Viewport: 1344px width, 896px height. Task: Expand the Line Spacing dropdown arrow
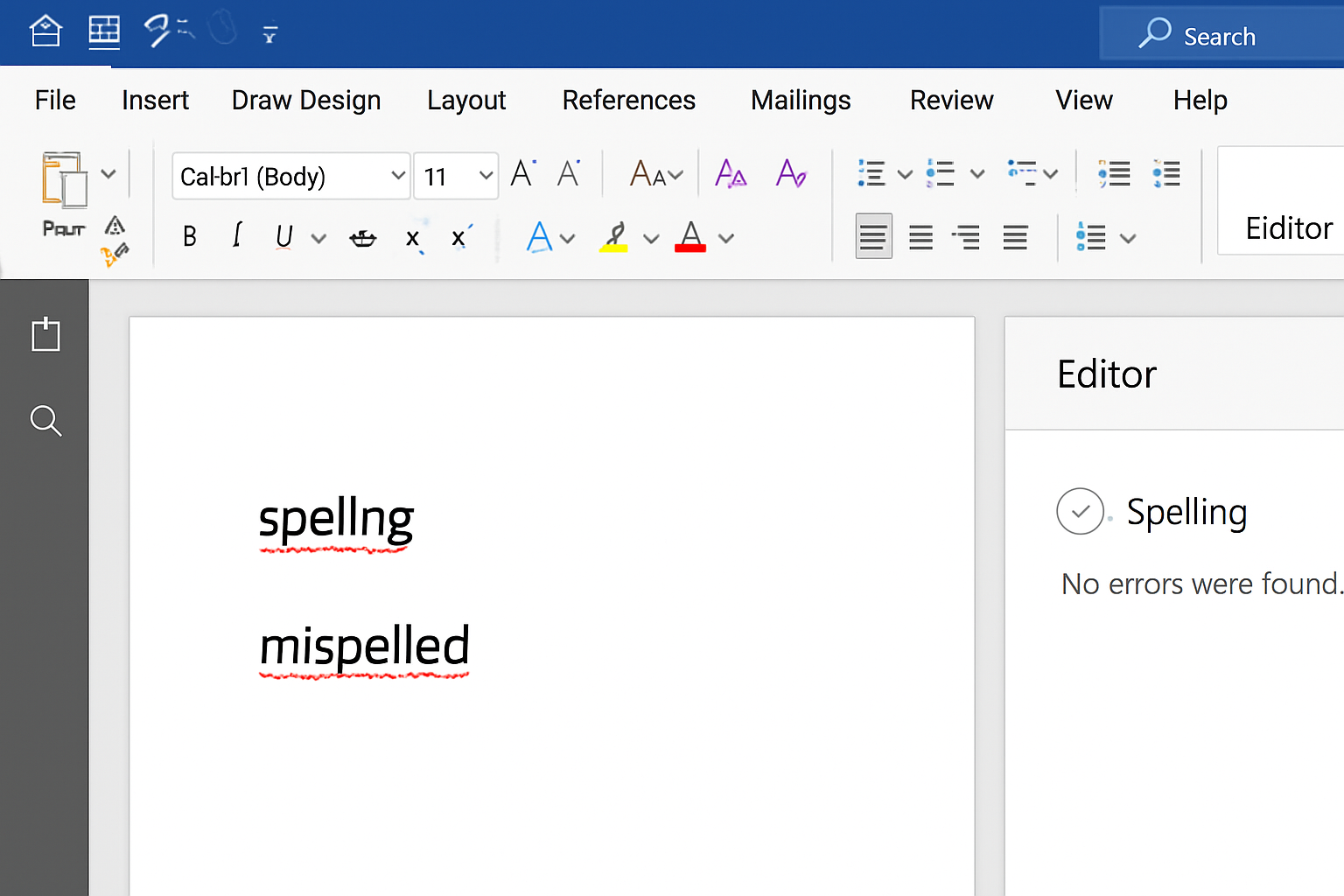[1128, 238]
